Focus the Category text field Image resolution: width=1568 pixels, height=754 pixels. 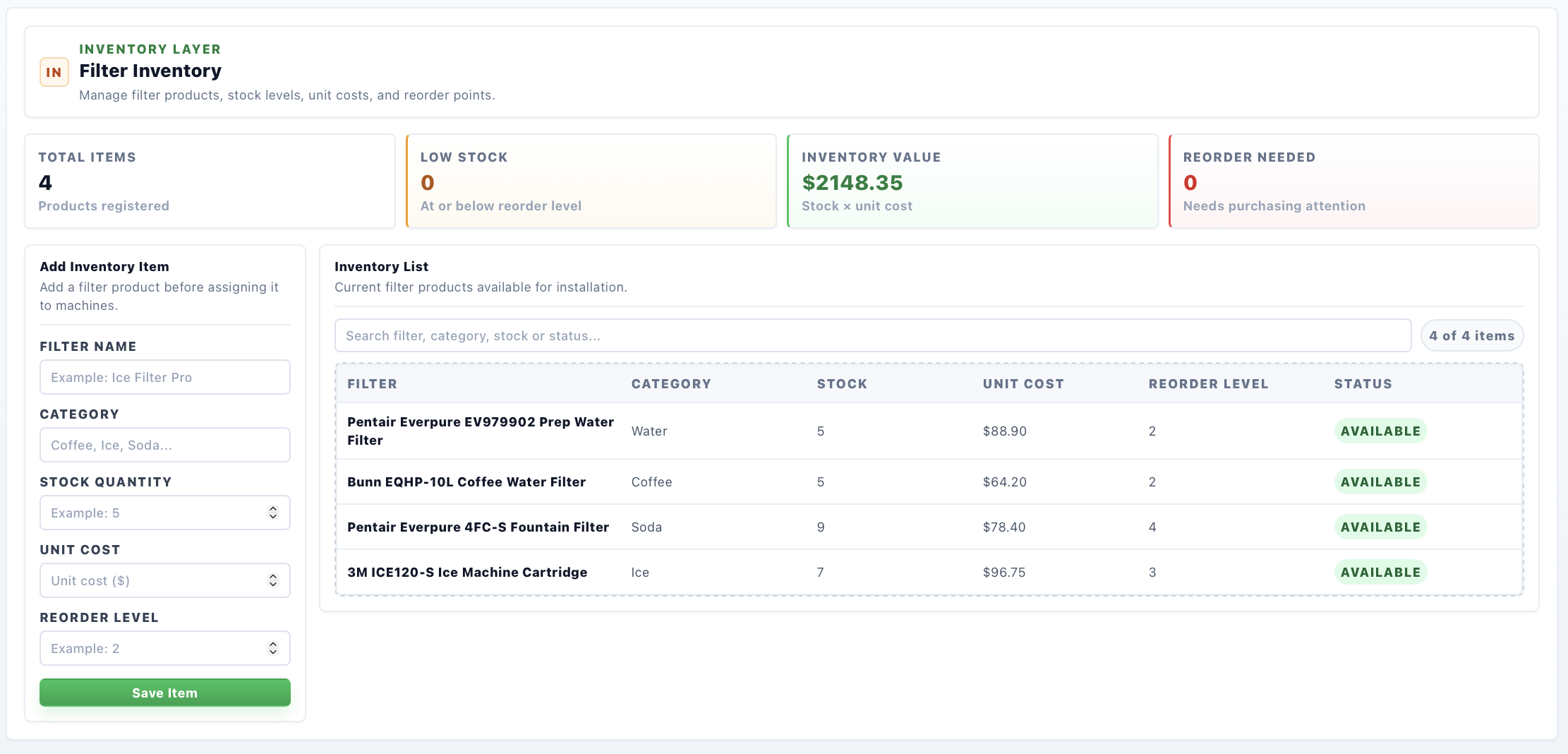click(165, 445)
